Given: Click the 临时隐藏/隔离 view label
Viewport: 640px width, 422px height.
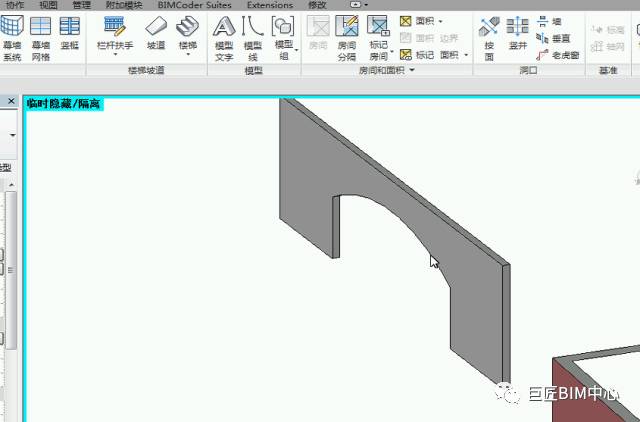Looking at the screenshot, I should [63, 104].
